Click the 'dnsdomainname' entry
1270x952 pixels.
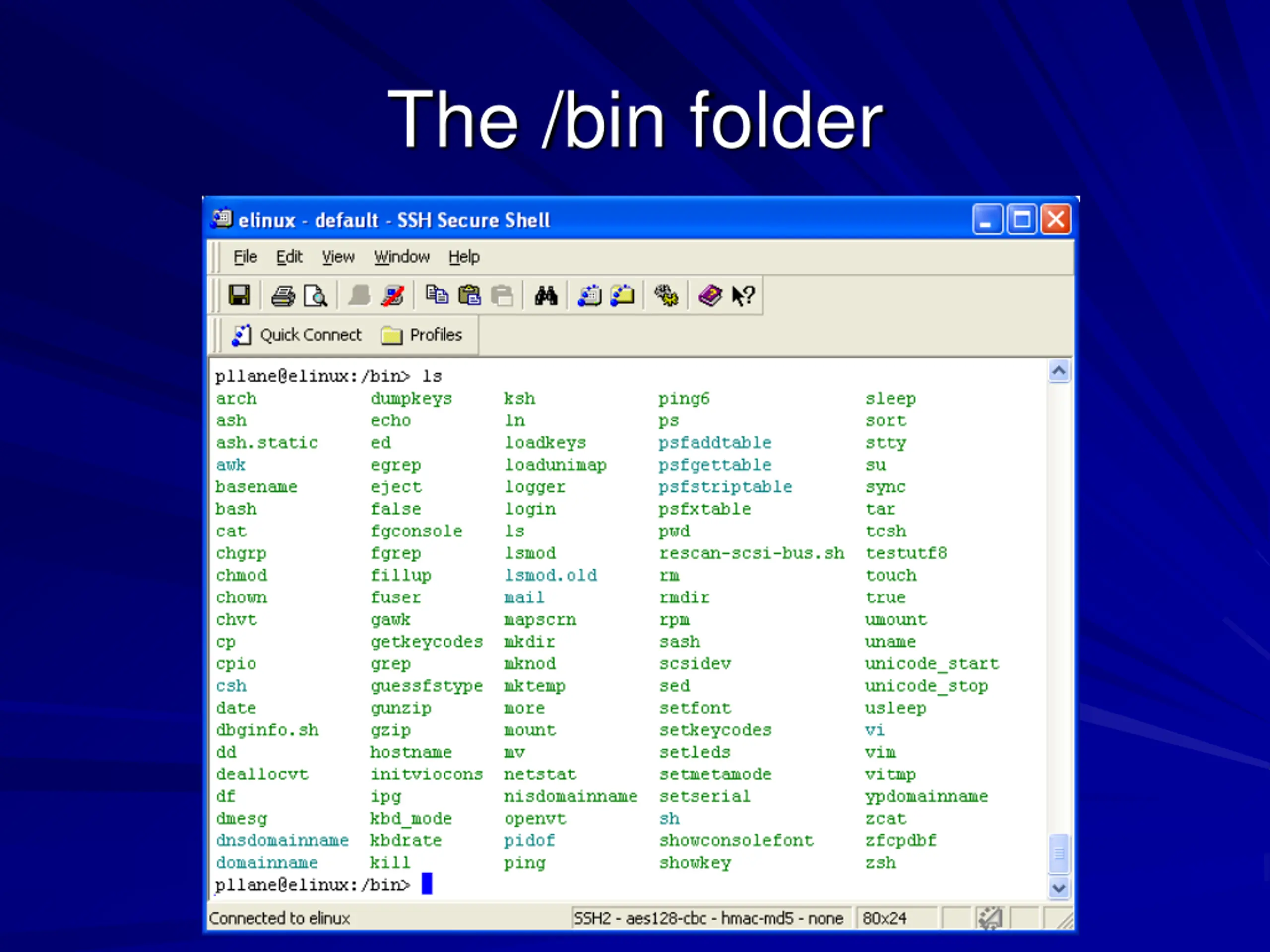pos(282,840)
